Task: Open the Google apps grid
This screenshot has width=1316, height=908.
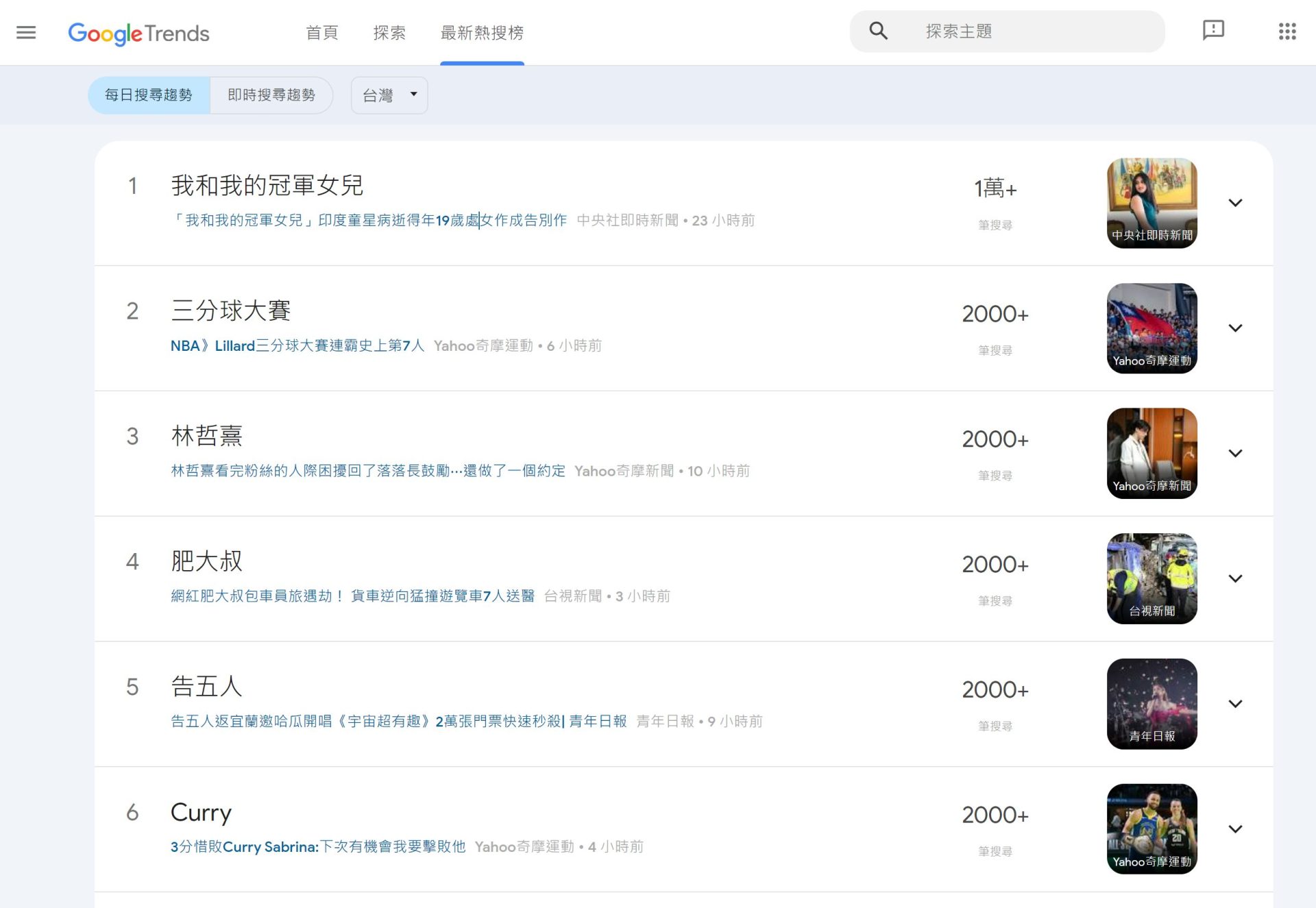Action: tap(1287, 32)
